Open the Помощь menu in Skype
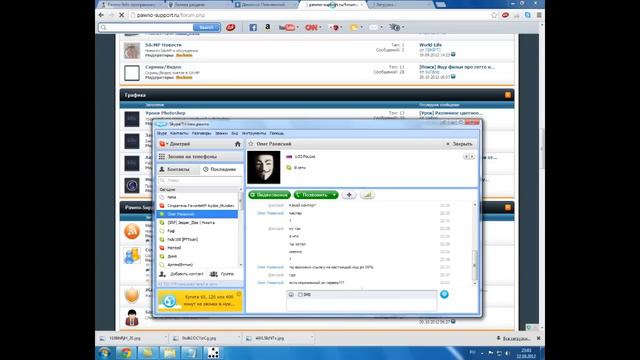The image size is (640, 360). click(277, 133)
